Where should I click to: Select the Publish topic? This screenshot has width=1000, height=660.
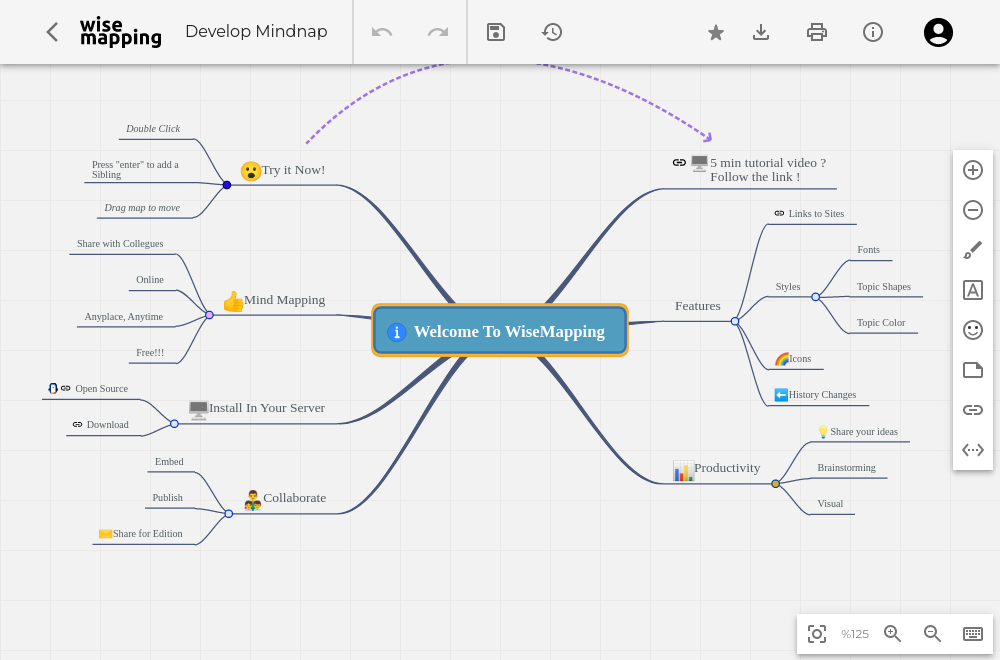pyautogui.click(x=167, y=498)
